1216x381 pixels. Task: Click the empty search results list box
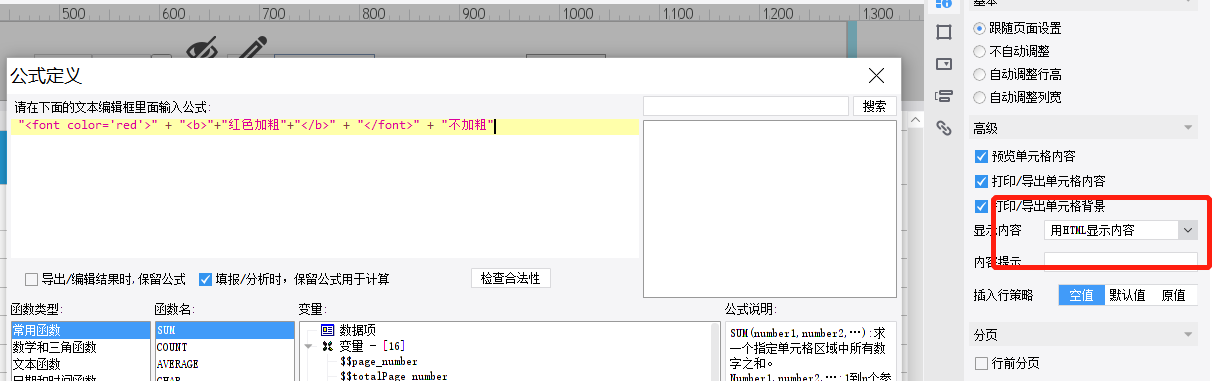(769, 209)
